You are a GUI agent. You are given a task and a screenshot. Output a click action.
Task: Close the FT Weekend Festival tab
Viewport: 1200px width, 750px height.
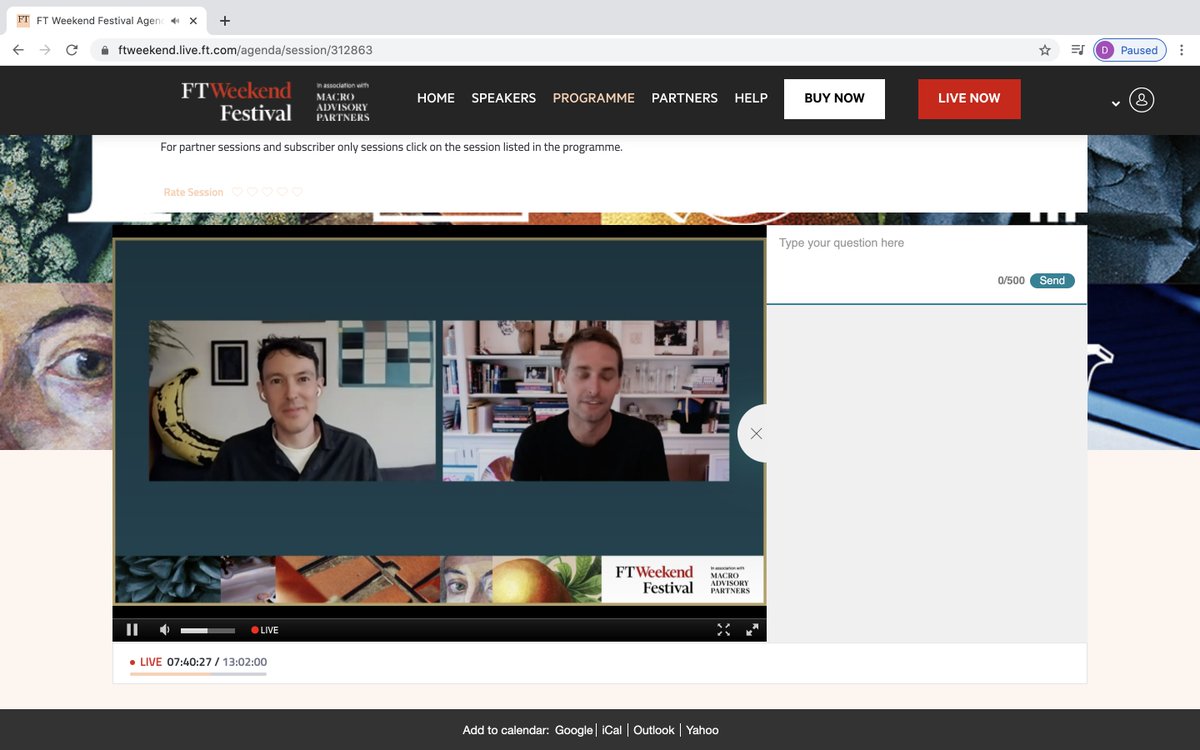coord(194,20)
